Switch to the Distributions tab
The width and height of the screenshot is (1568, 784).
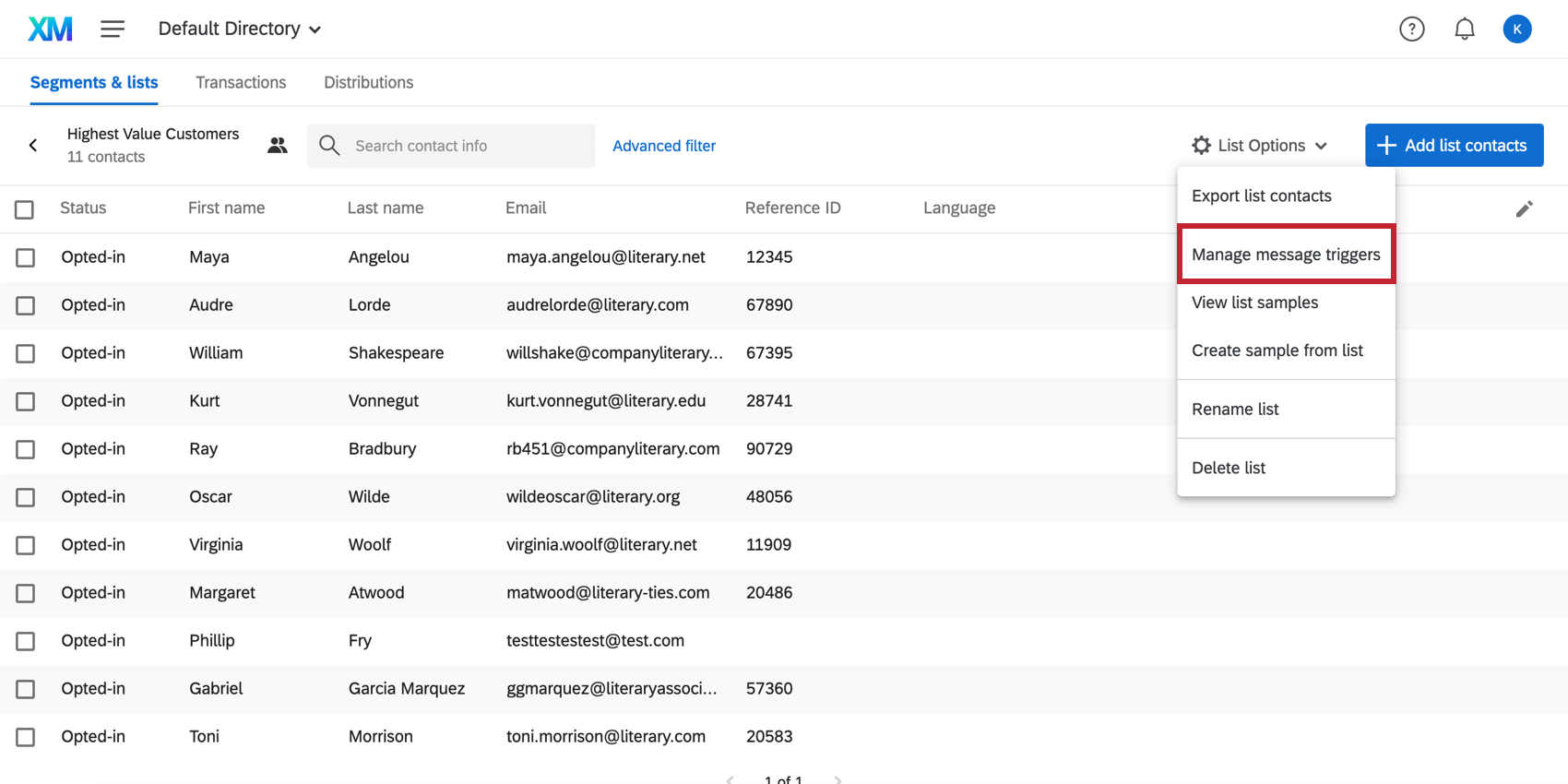368,83
